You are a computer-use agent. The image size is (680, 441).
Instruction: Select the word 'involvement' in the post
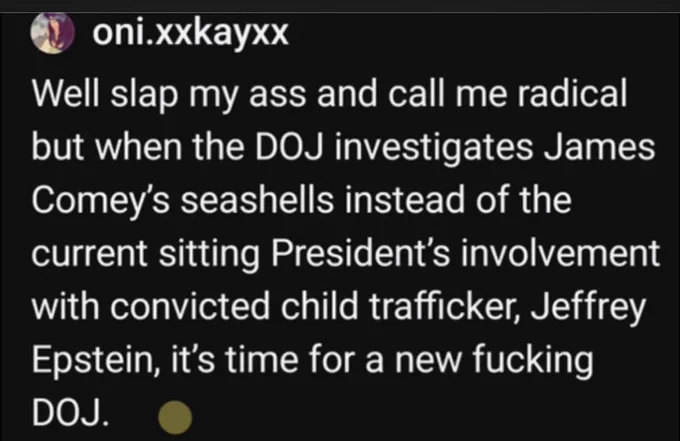coord(560,253)
